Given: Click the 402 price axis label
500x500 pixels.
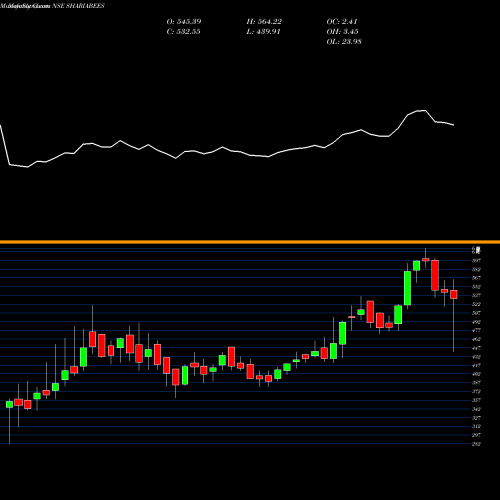Looking at the screenshot, I should [476, 374].
